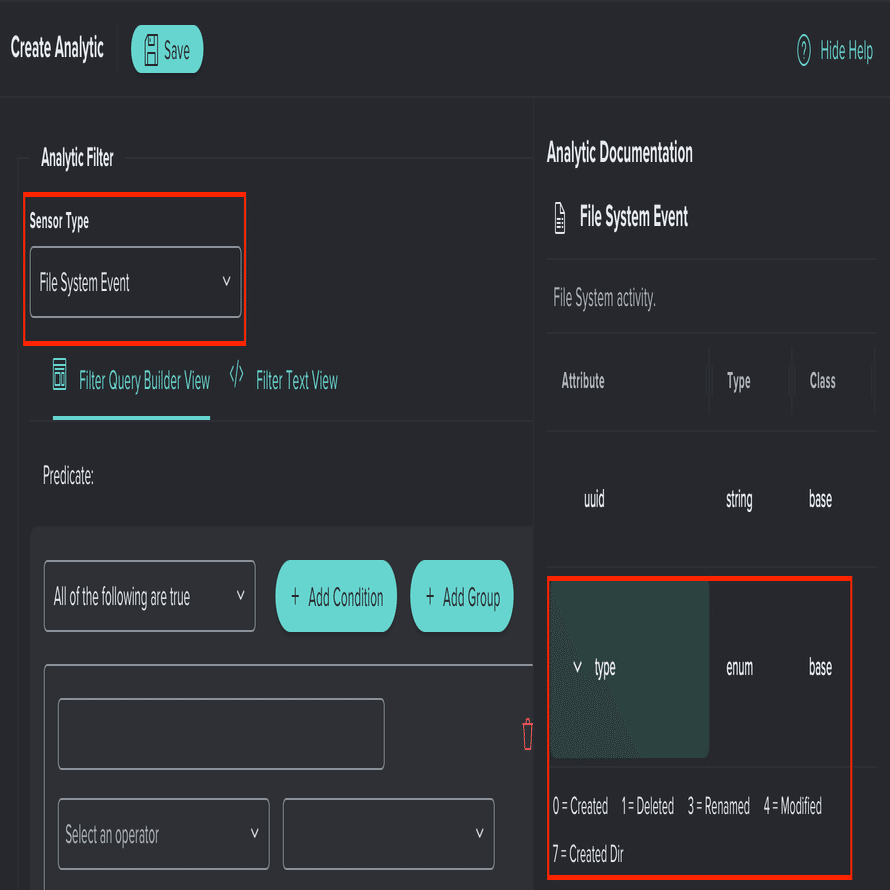Click the code brackets Filter Text View icon

point(237,374)
